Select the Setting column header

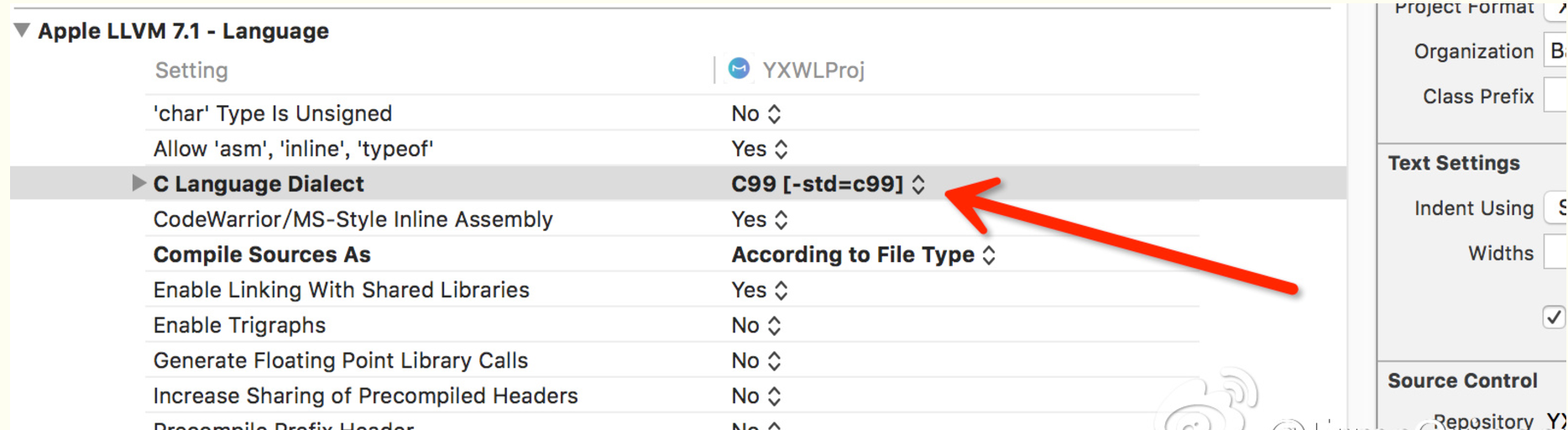tap(191, 71)
